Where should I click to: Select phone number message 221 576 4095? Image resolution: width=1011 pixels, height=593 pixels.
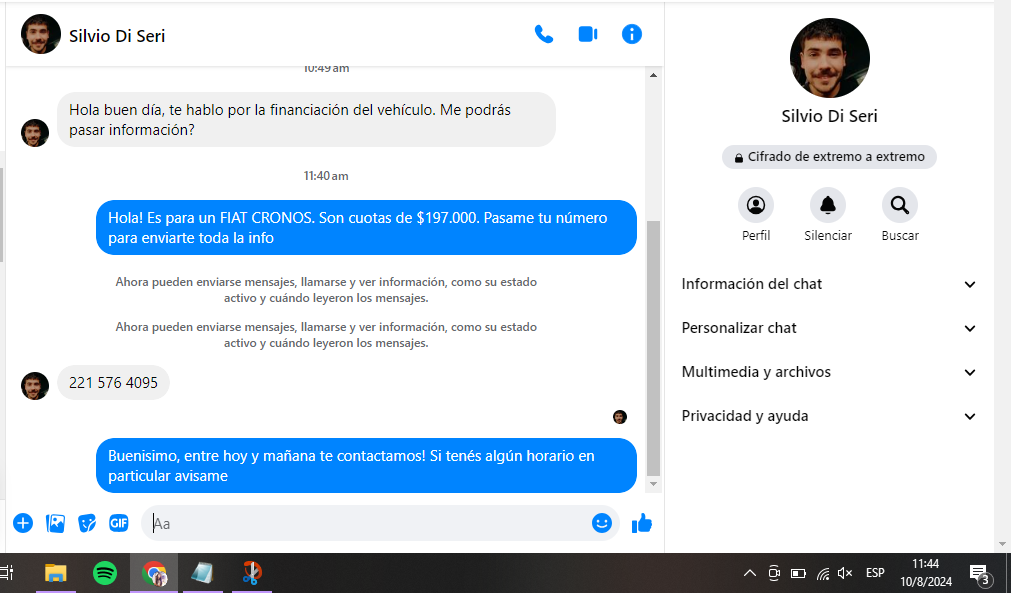tap(113, 383)
